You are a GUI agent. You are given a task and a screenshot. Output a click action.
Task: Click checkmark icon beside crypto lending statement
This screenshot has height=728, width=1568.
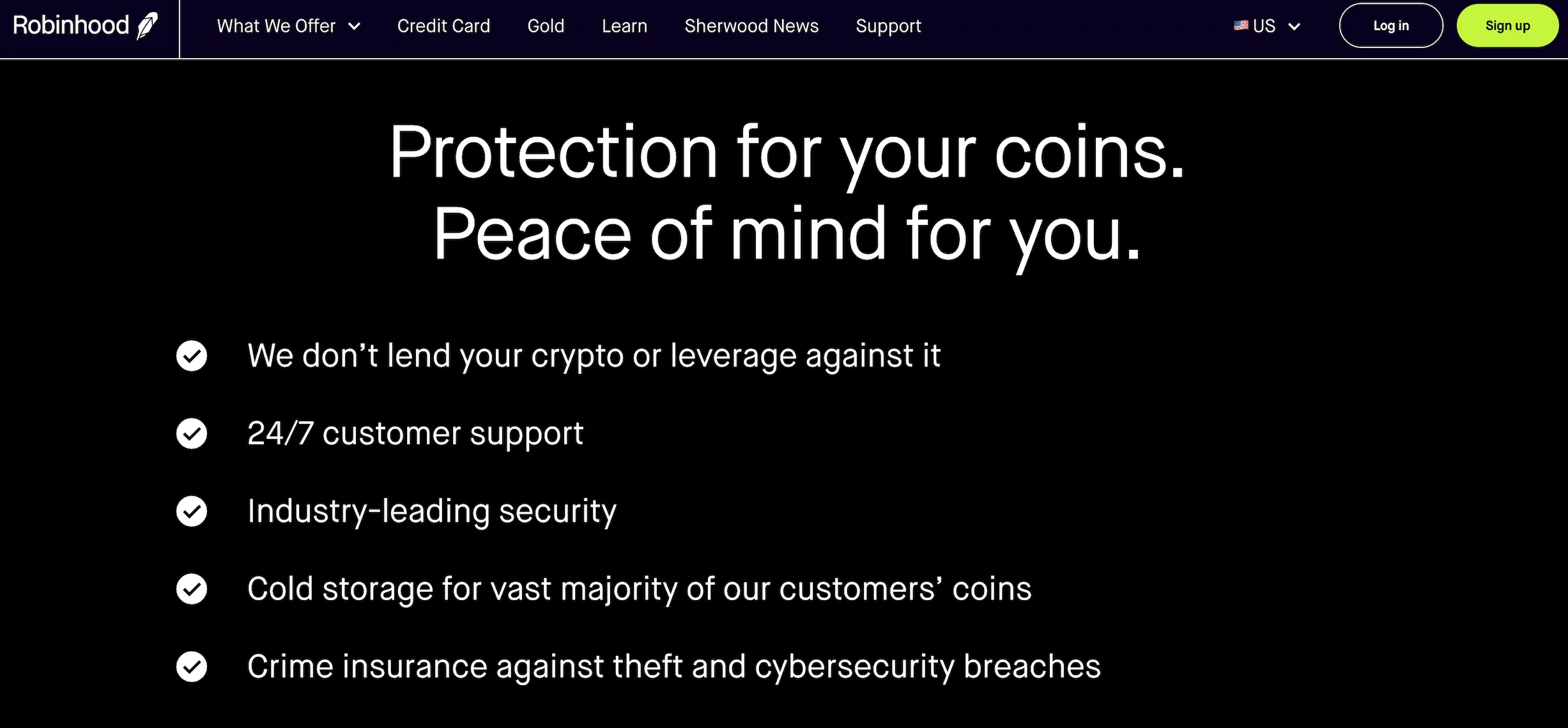pyautogui.click(x=192, y=356)
